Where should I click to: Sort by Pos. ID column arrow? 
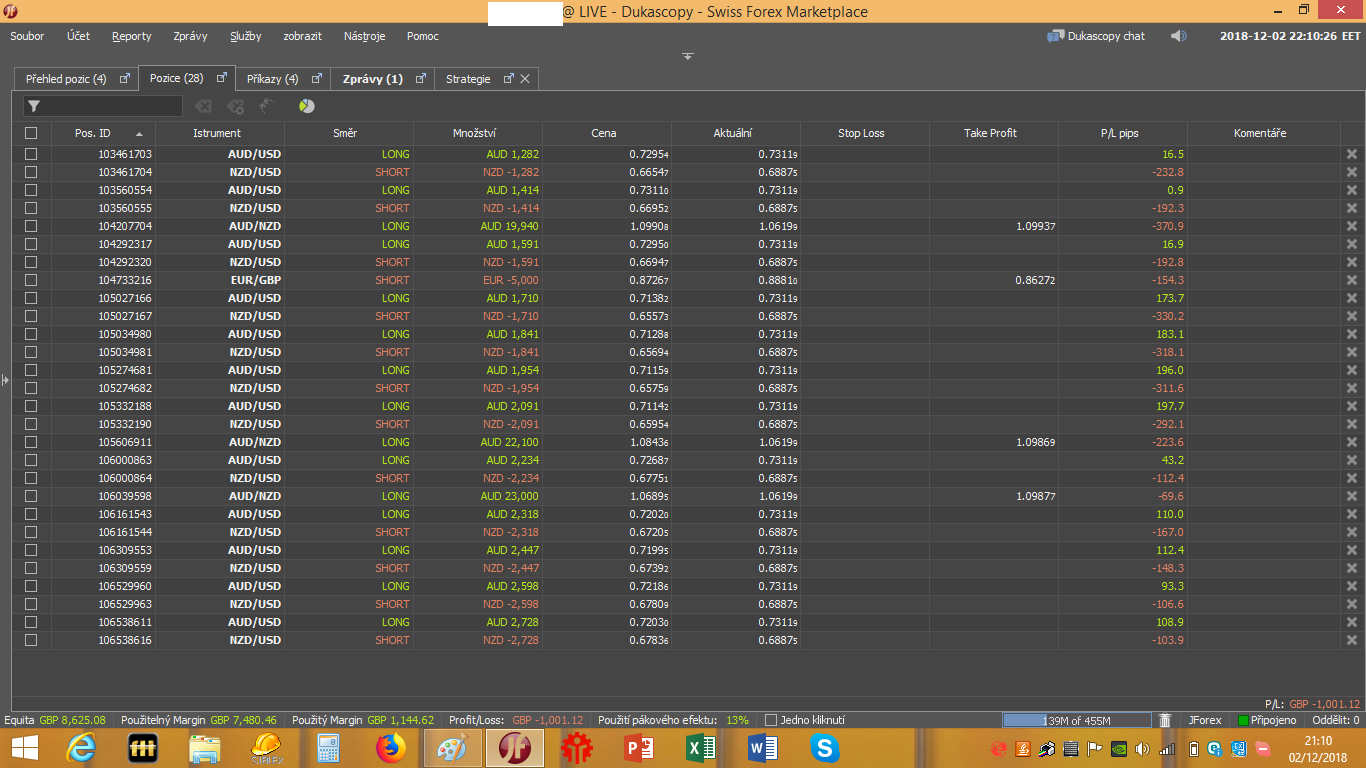coord(139,133)
